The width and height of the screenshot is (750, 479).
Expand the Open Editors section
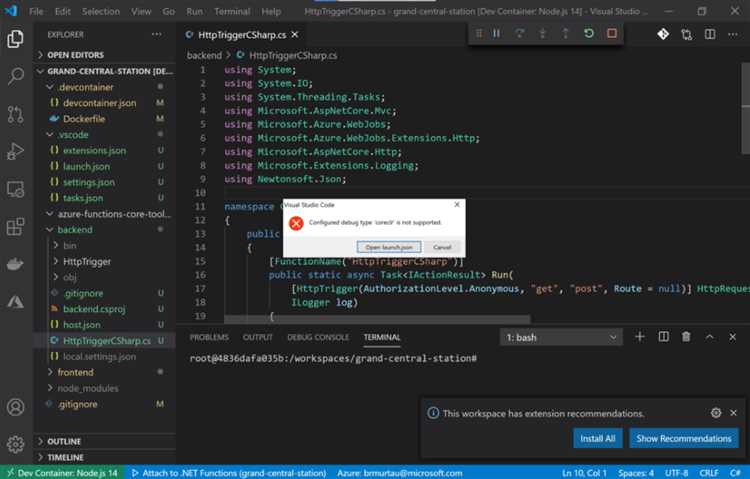tap(104, 55)
